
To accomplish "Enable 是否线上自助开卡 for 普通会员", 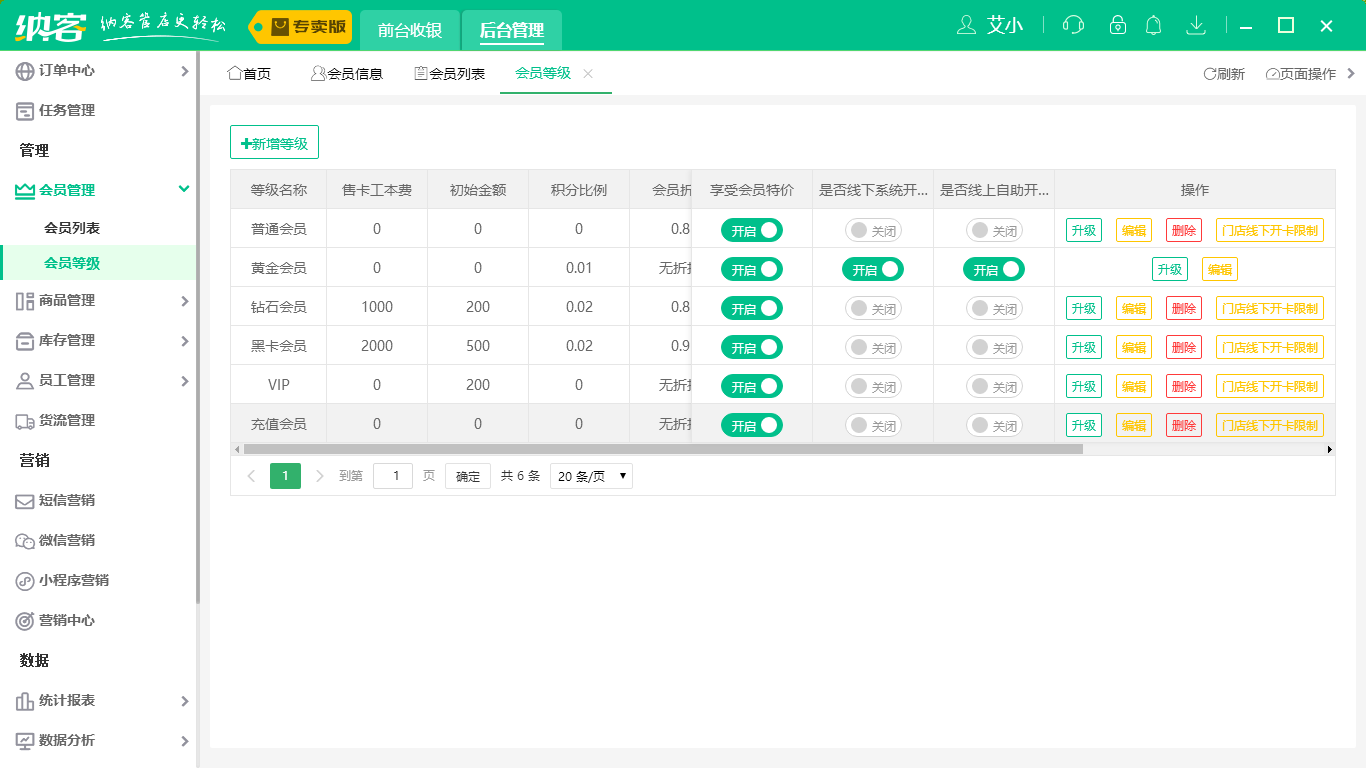I will 994,230.
